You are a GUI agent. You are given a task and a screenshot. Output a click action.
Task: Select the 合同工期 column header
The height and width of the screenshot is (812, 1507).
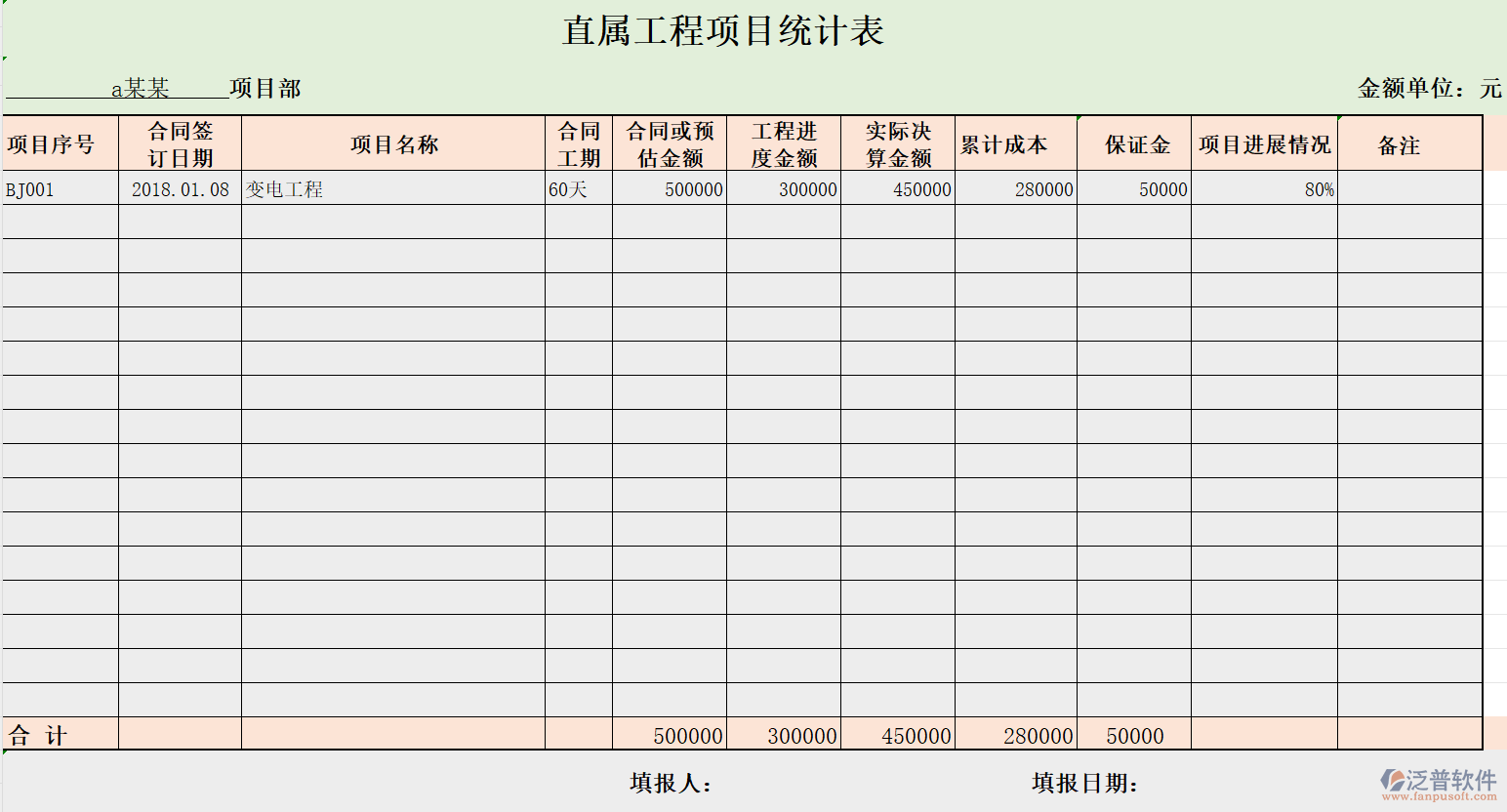tap(579, 143)
